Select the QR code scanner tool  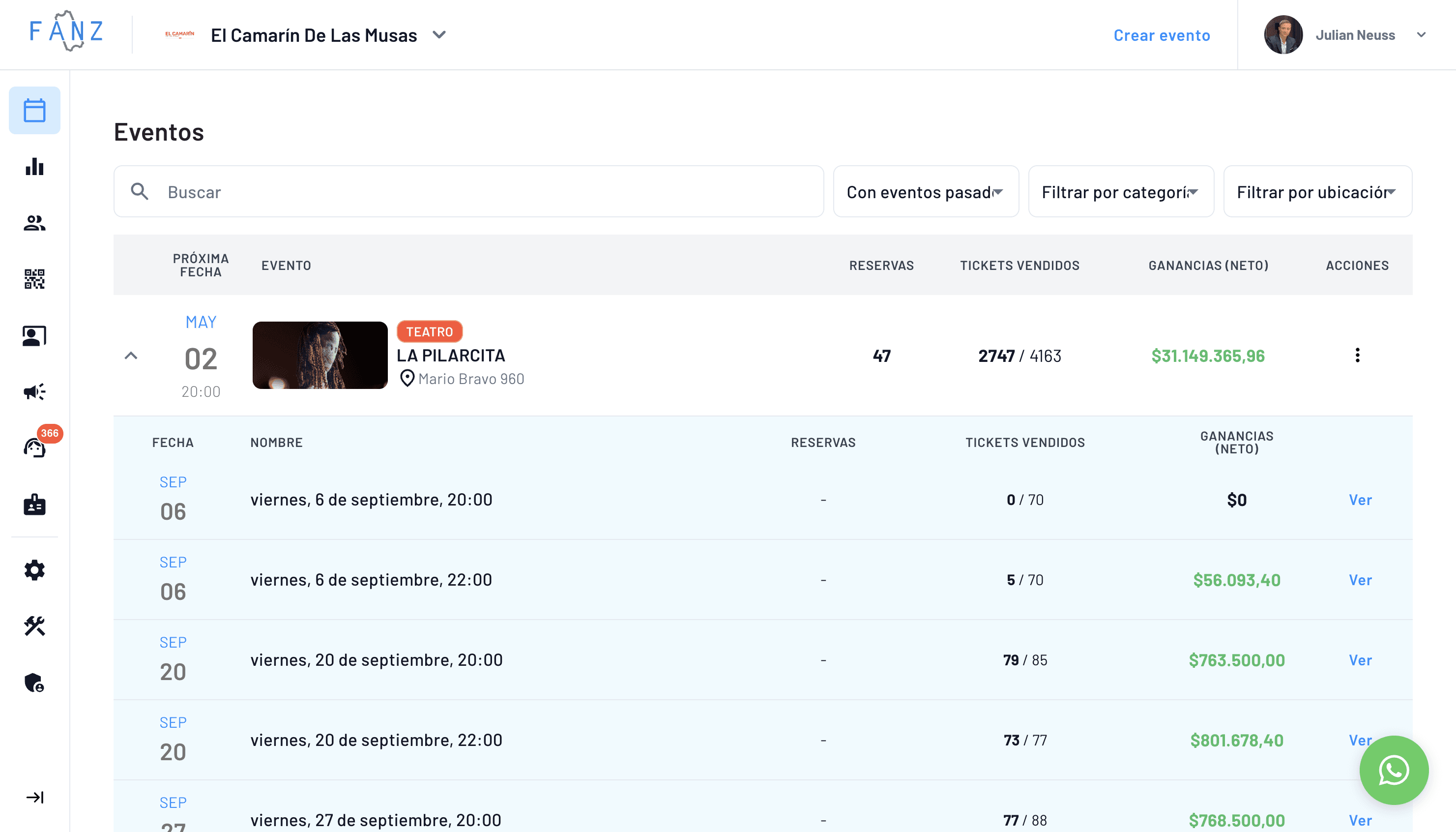34,279
